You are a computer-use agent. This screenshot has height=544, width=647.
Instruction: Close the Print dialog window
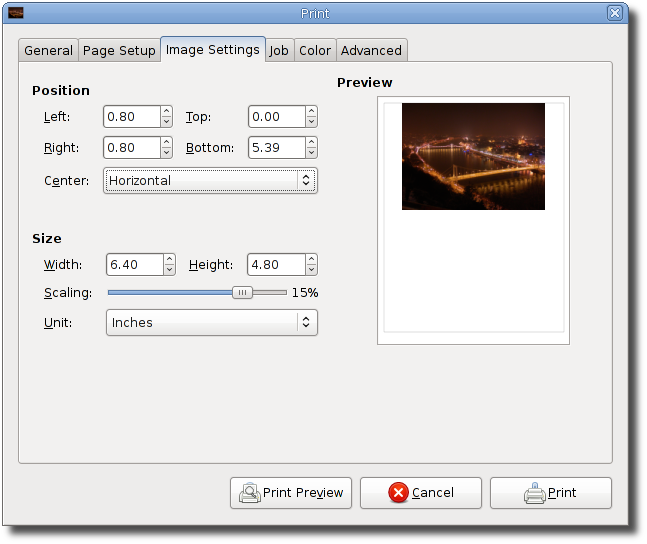click(x=615, y=13)
